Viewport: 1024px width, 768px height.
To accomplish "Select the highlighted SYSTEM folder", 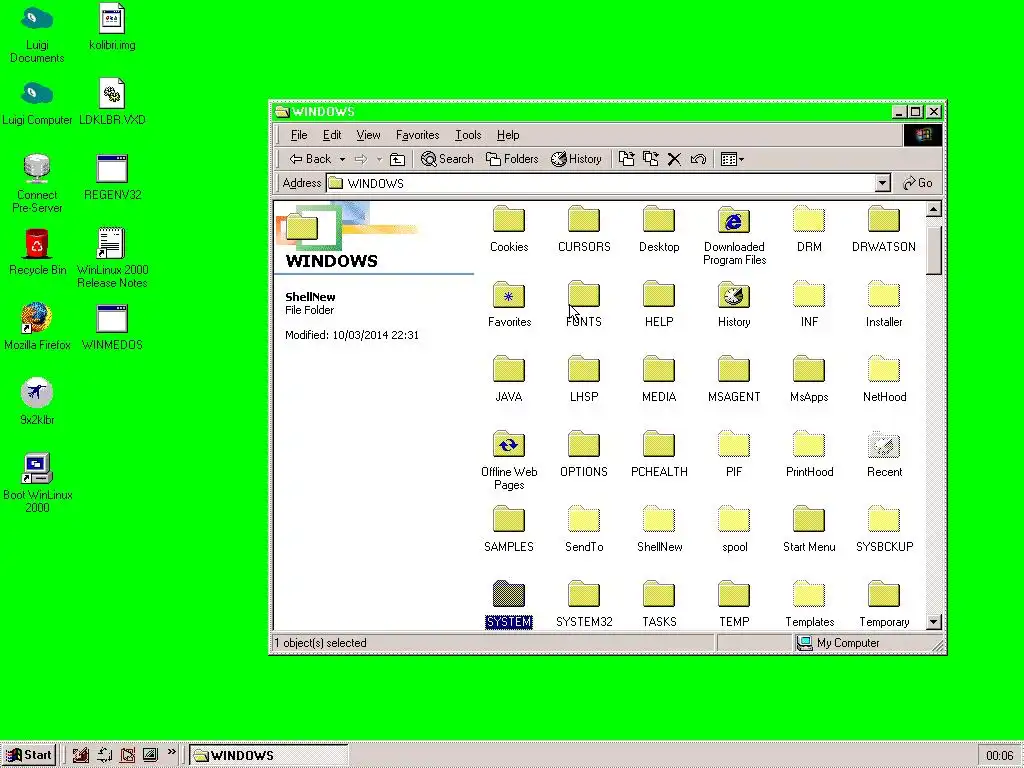I will coord(509,604).
